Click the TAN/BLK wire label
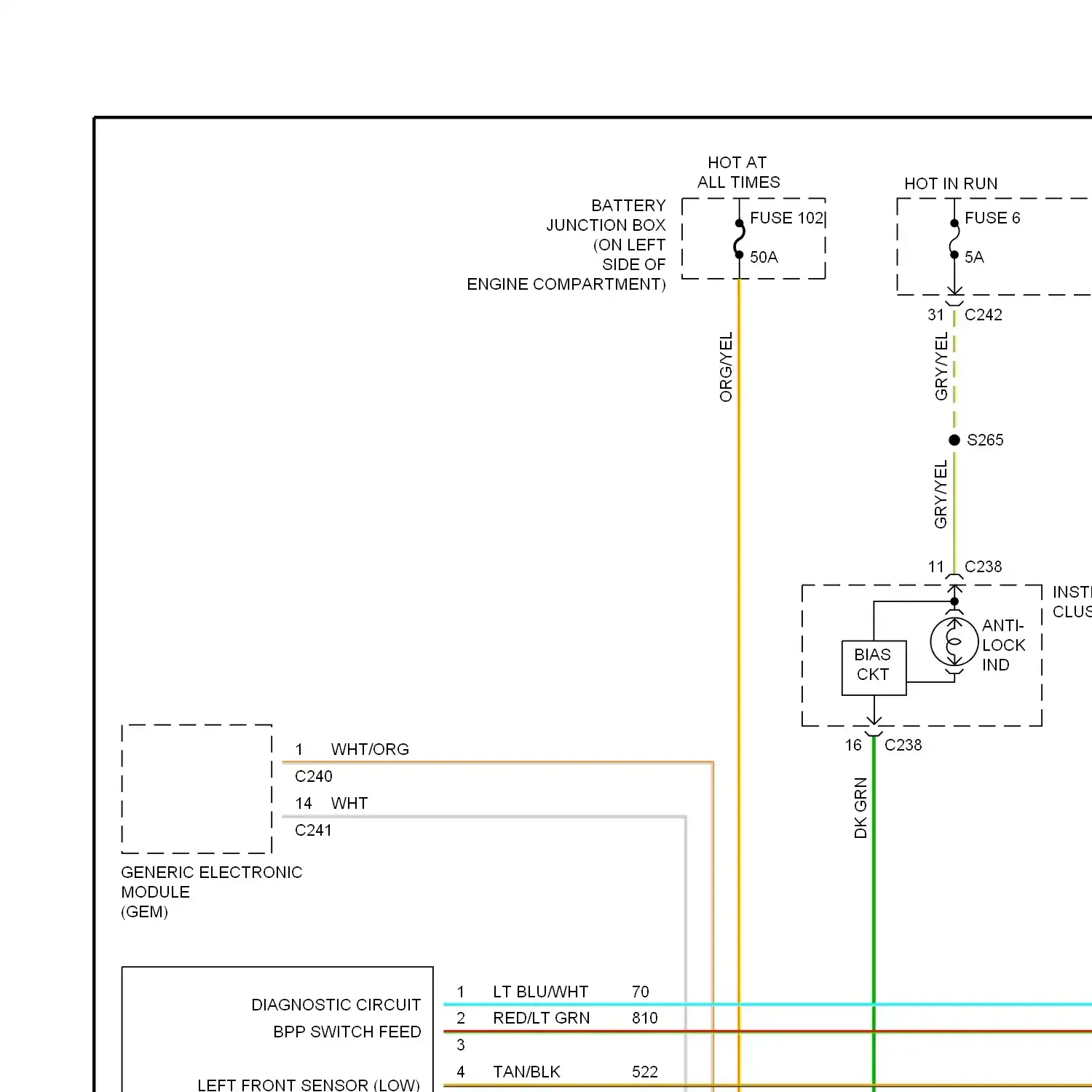 click(526, 1072)
